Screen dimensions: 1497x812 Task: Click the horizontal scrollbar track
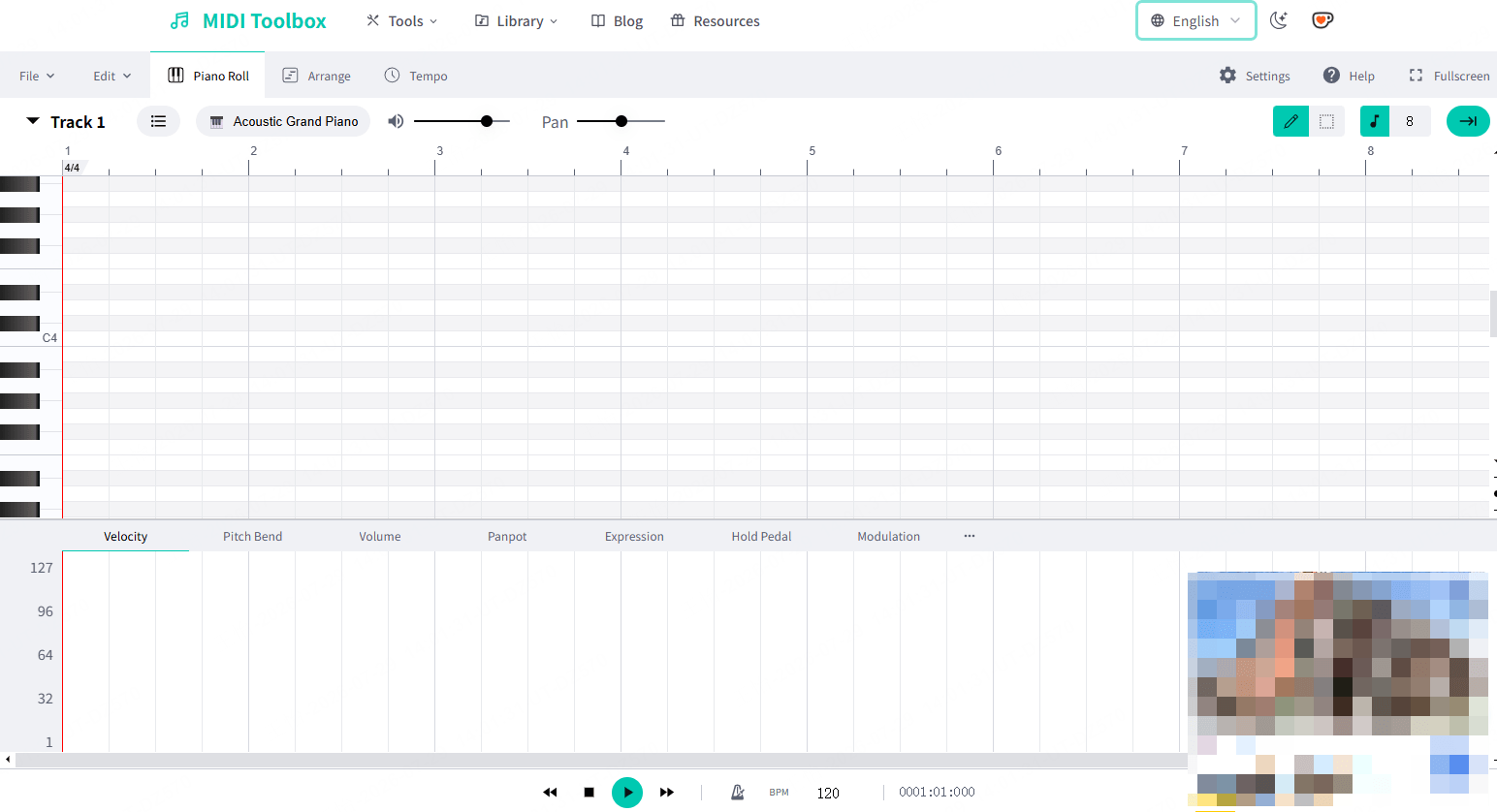[x=601, y=760]
